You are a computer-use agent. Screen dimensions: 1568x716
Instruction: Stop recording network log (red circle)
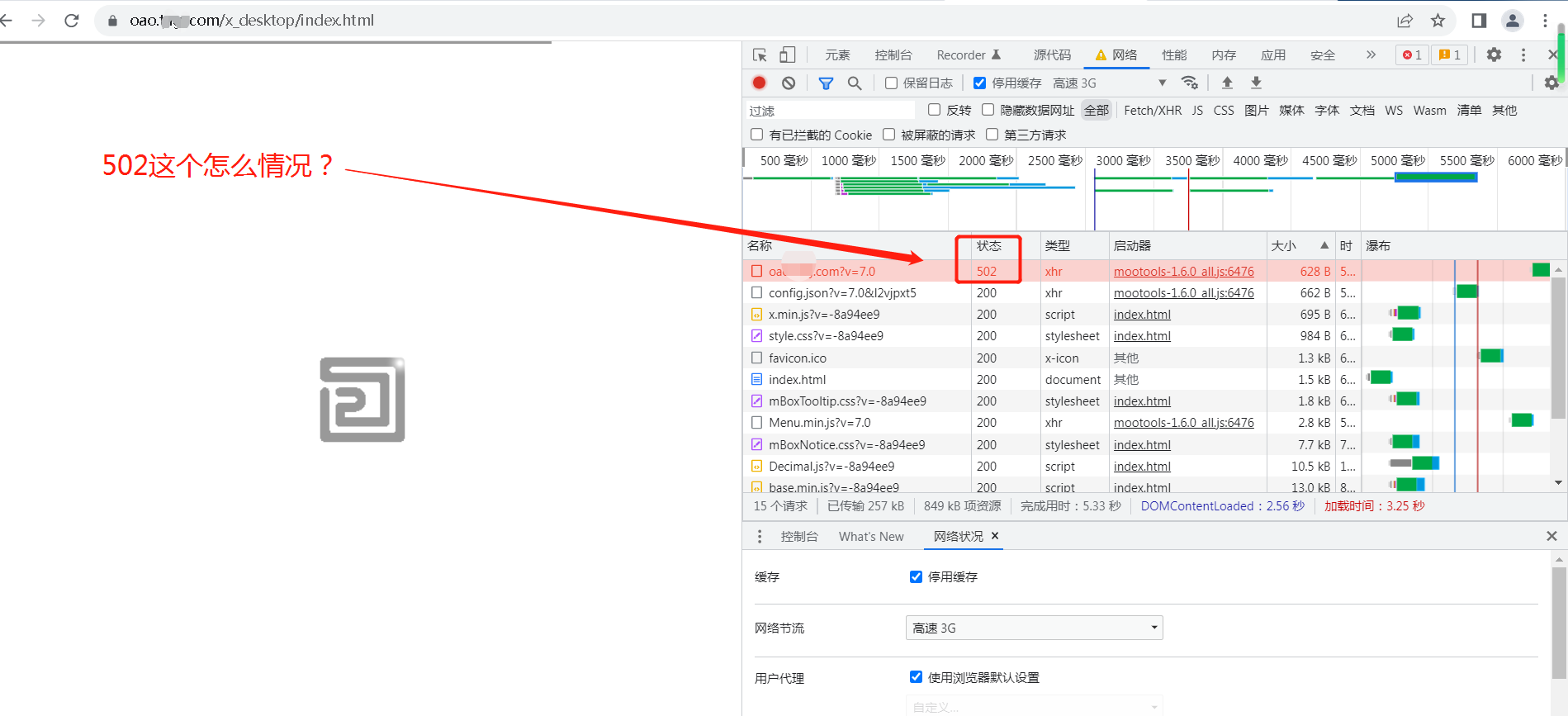[x=759, y=83]
